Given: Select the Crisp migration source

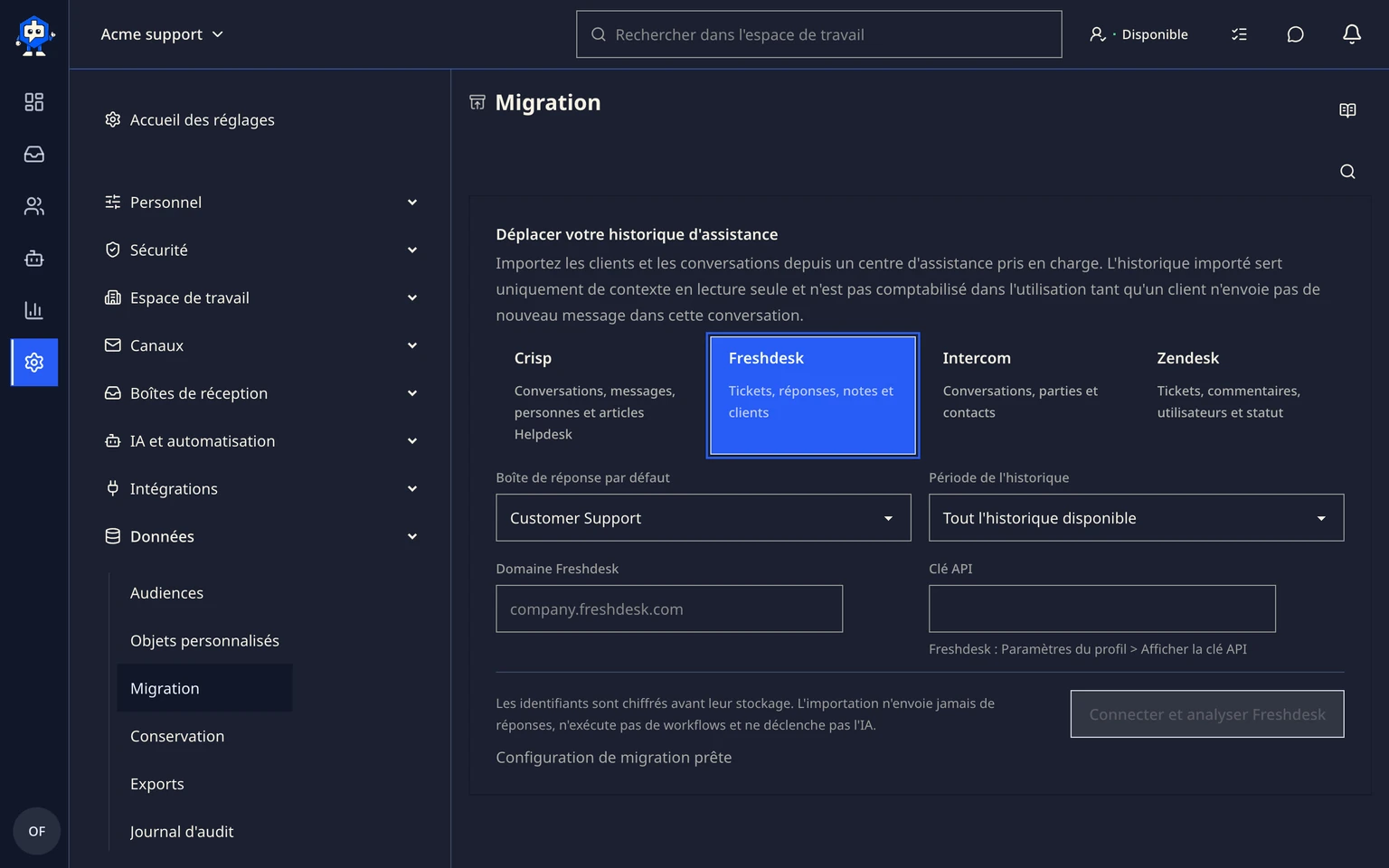Looking at the screenshot, I should pyautogui.click(x=599, y=396).
